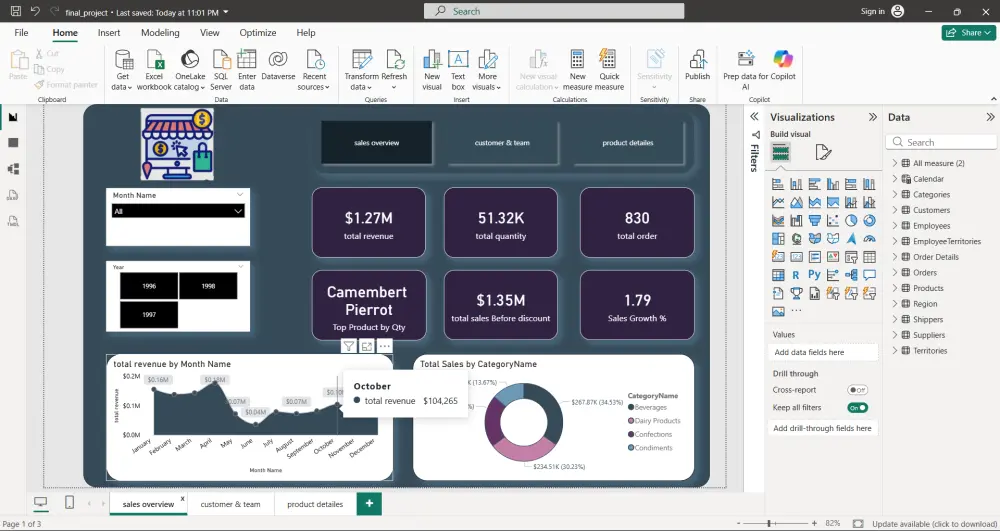1000x531 pixels.
Task: Select the Line chart visual icon
Action: click(778, 203)
